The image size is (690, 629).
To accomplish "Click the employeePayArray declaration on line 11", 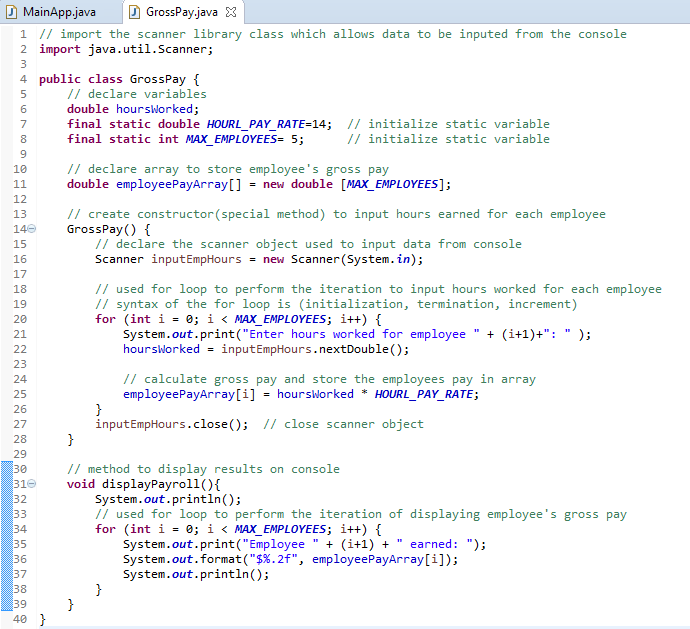I will point(172,184).
